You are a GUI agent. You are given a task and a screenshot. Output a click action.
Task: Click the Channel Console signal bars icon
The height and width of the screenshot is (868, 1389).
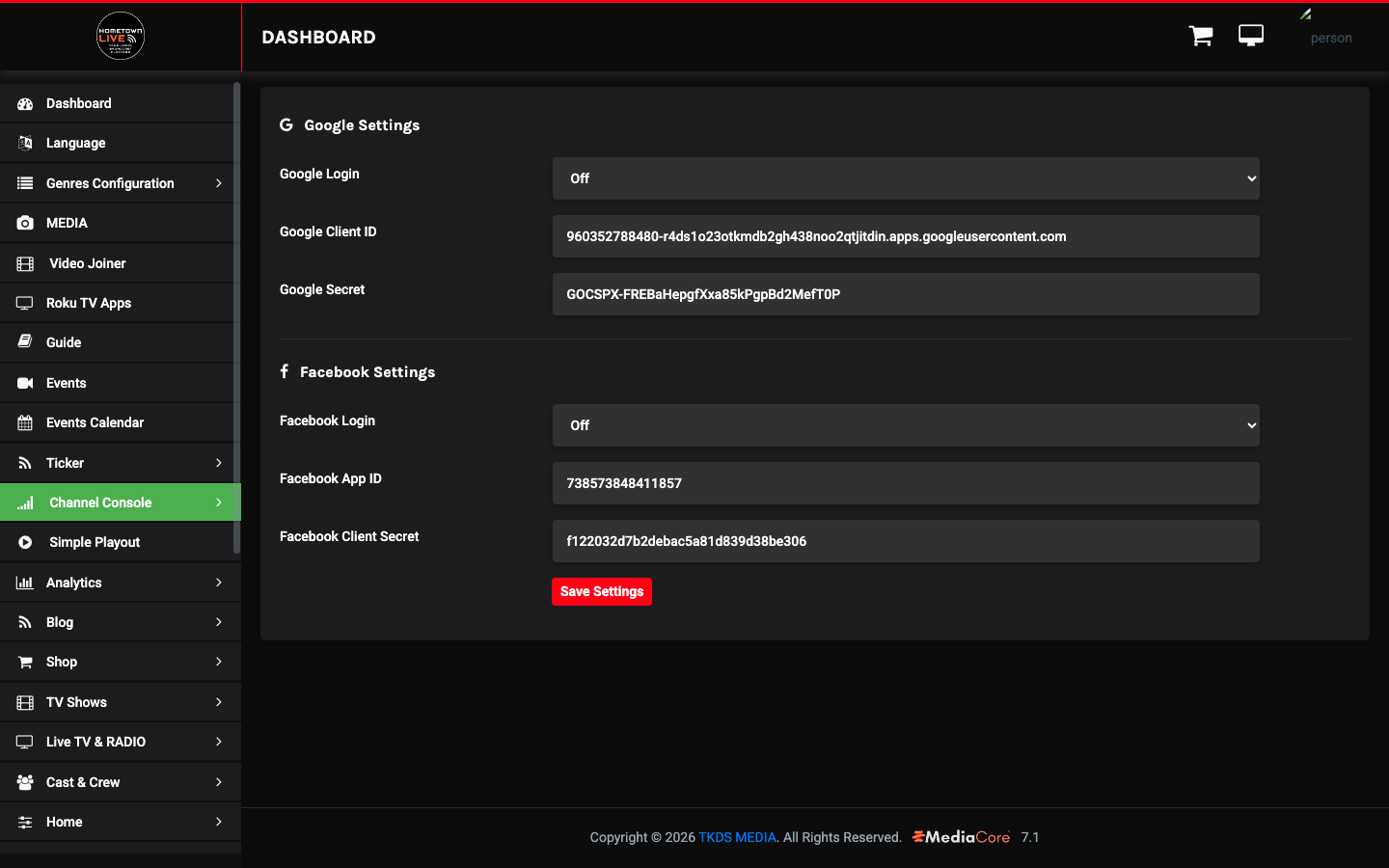tap(25, 502)
